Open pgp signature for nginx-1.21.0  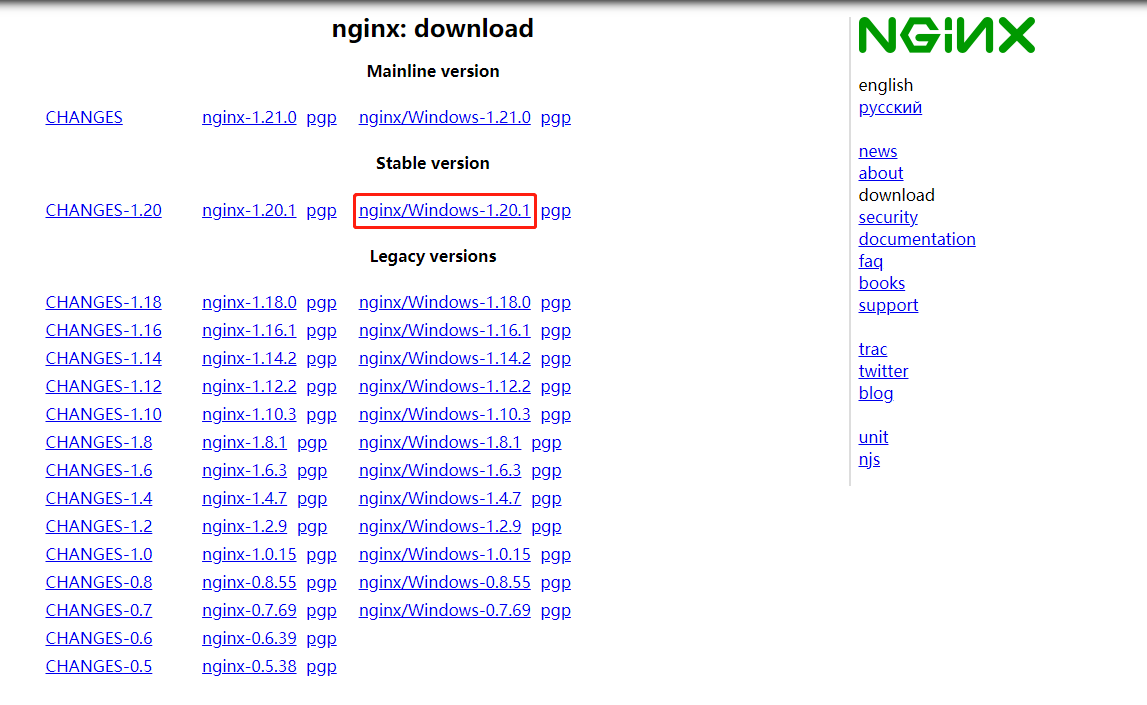tap(321, 118)
